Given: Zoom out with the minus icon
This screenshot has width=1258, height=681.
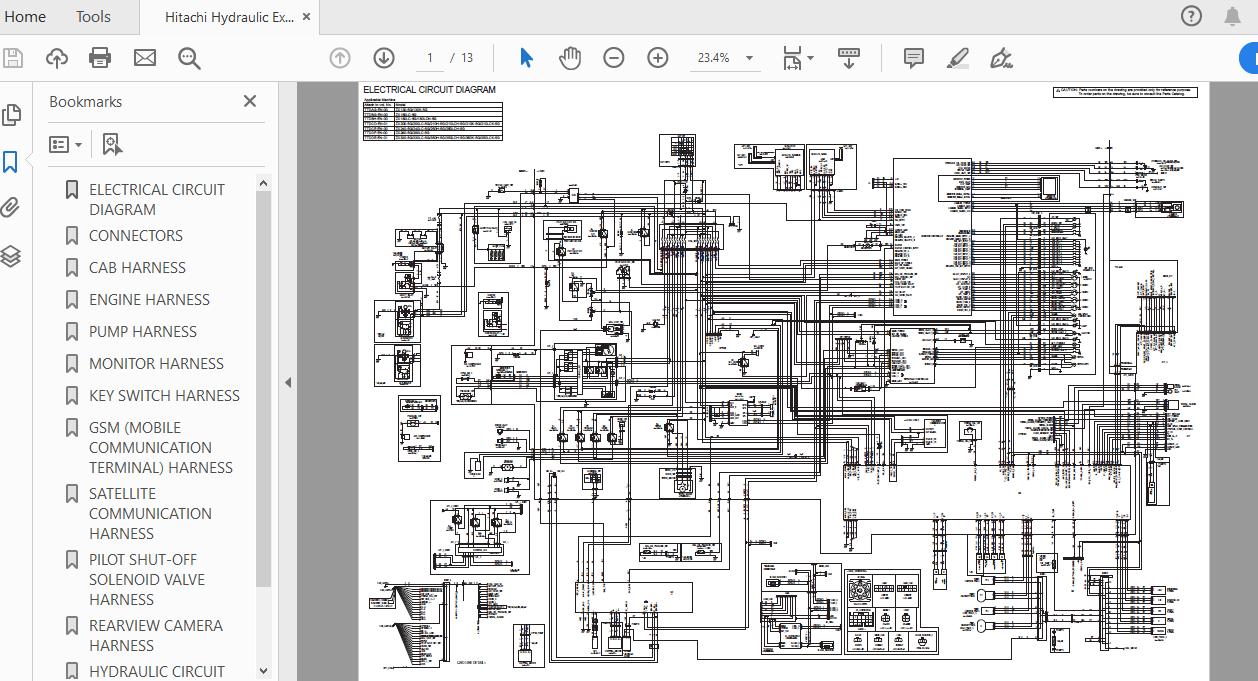Looking at the screenshot, I should [614, 58].
